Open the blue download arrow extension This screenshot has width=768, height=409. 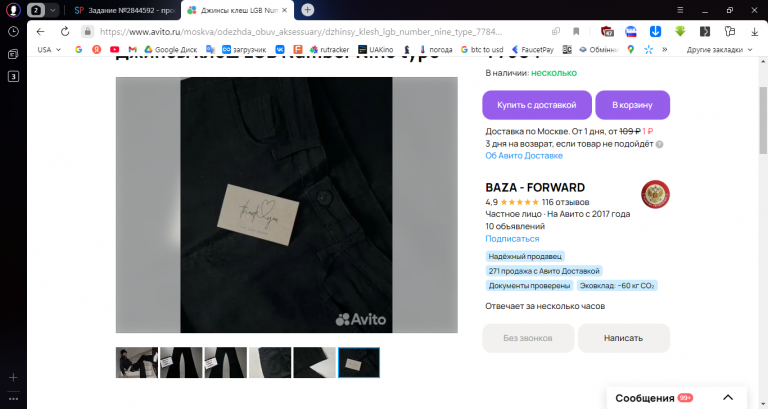pos(655,31)
